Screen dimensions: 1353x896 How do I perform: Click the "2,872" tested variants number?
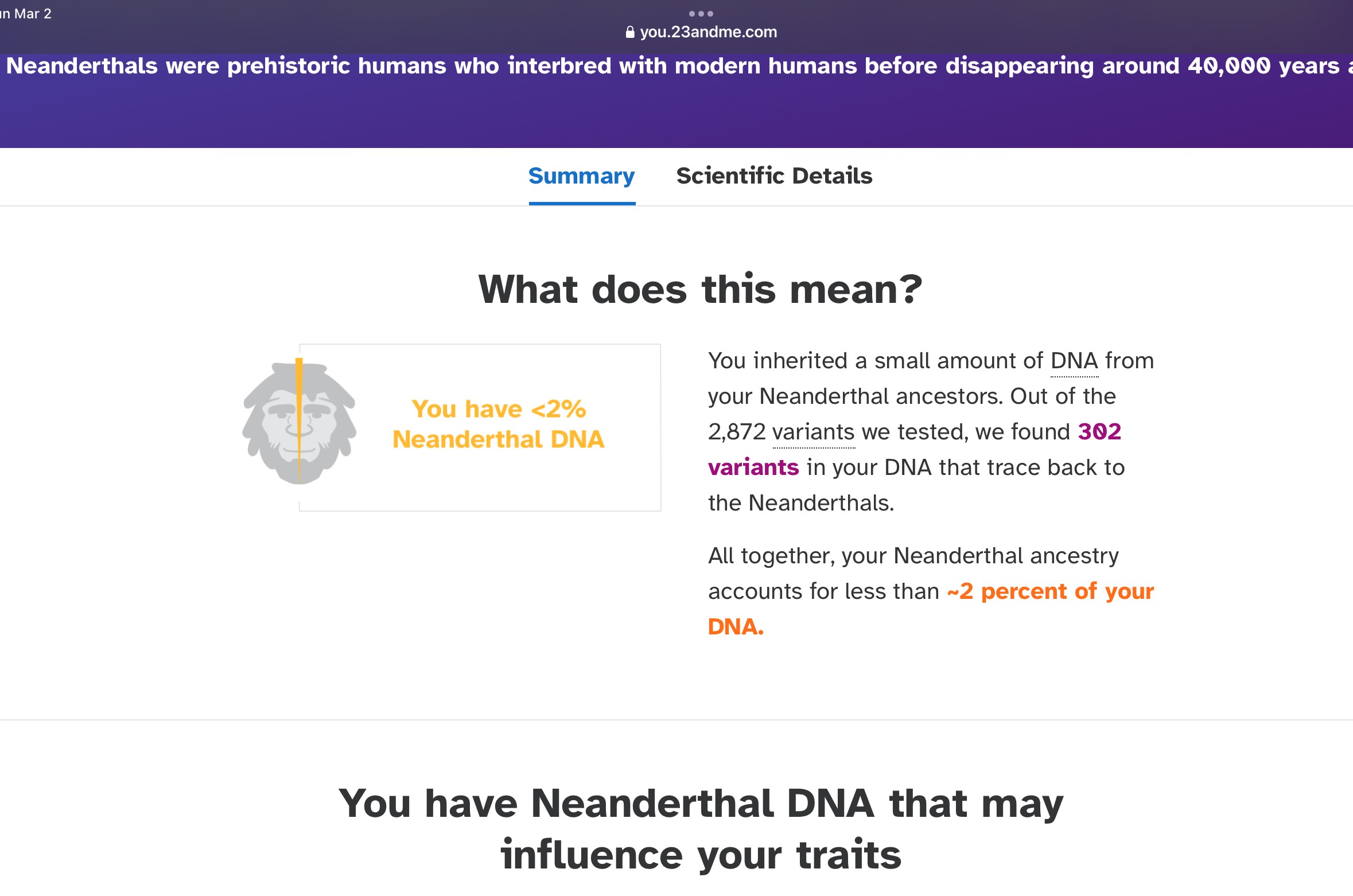coord(737,433)
